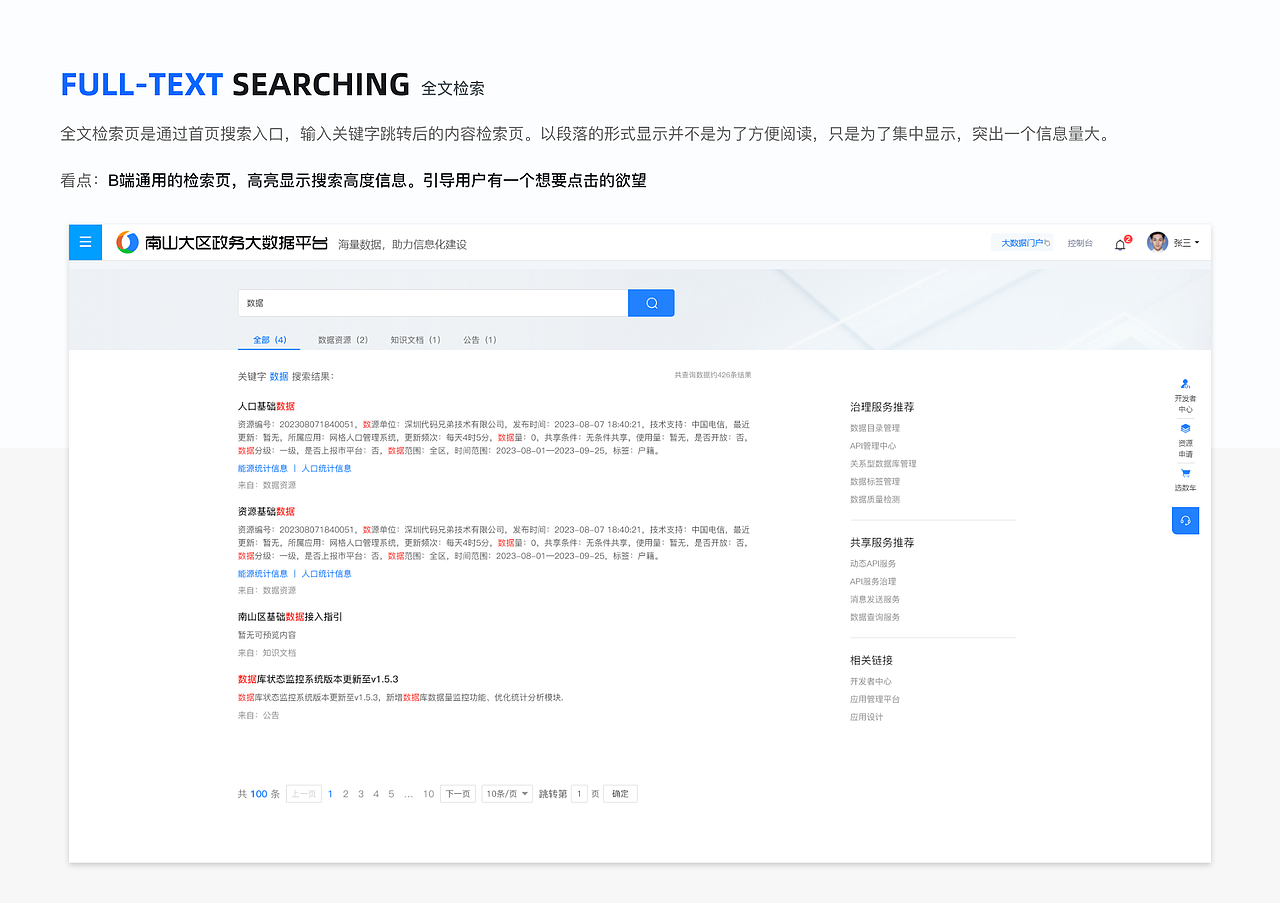This screenshot has width=1280, height=903.
Task: Open 开发者中心 under 相关链接
Action: click(871, 682)
